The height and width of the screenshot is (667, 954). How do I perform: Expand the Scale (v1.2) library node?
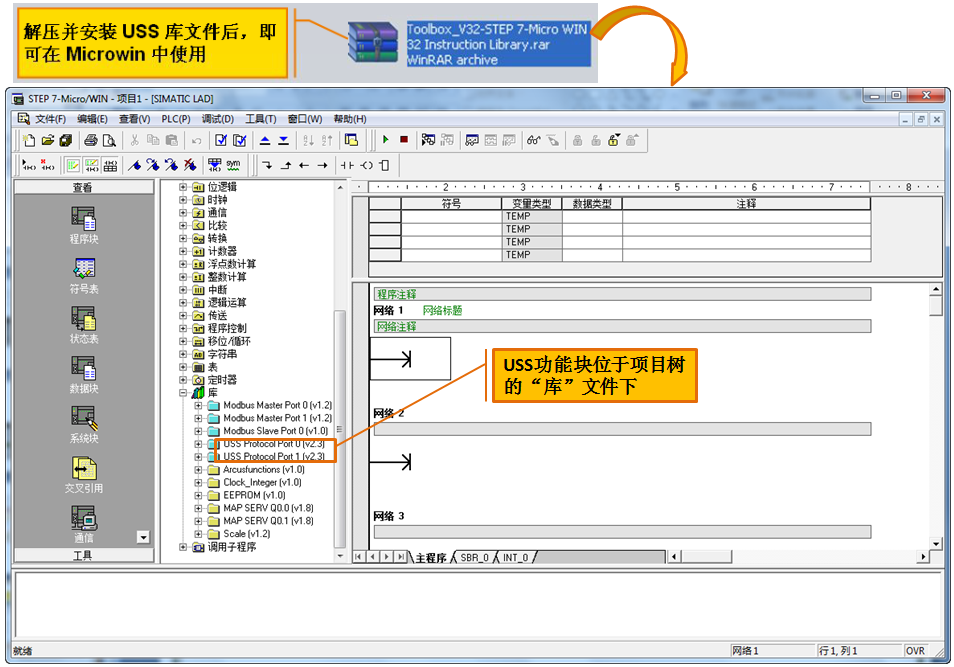pyautogui.click(x=198, y=534)
